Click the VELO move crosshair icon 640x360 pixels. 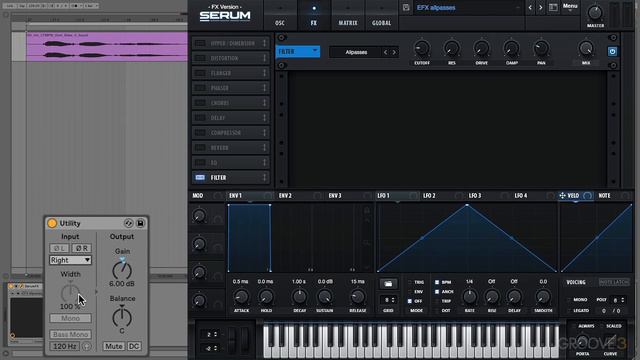pos(562,196)
